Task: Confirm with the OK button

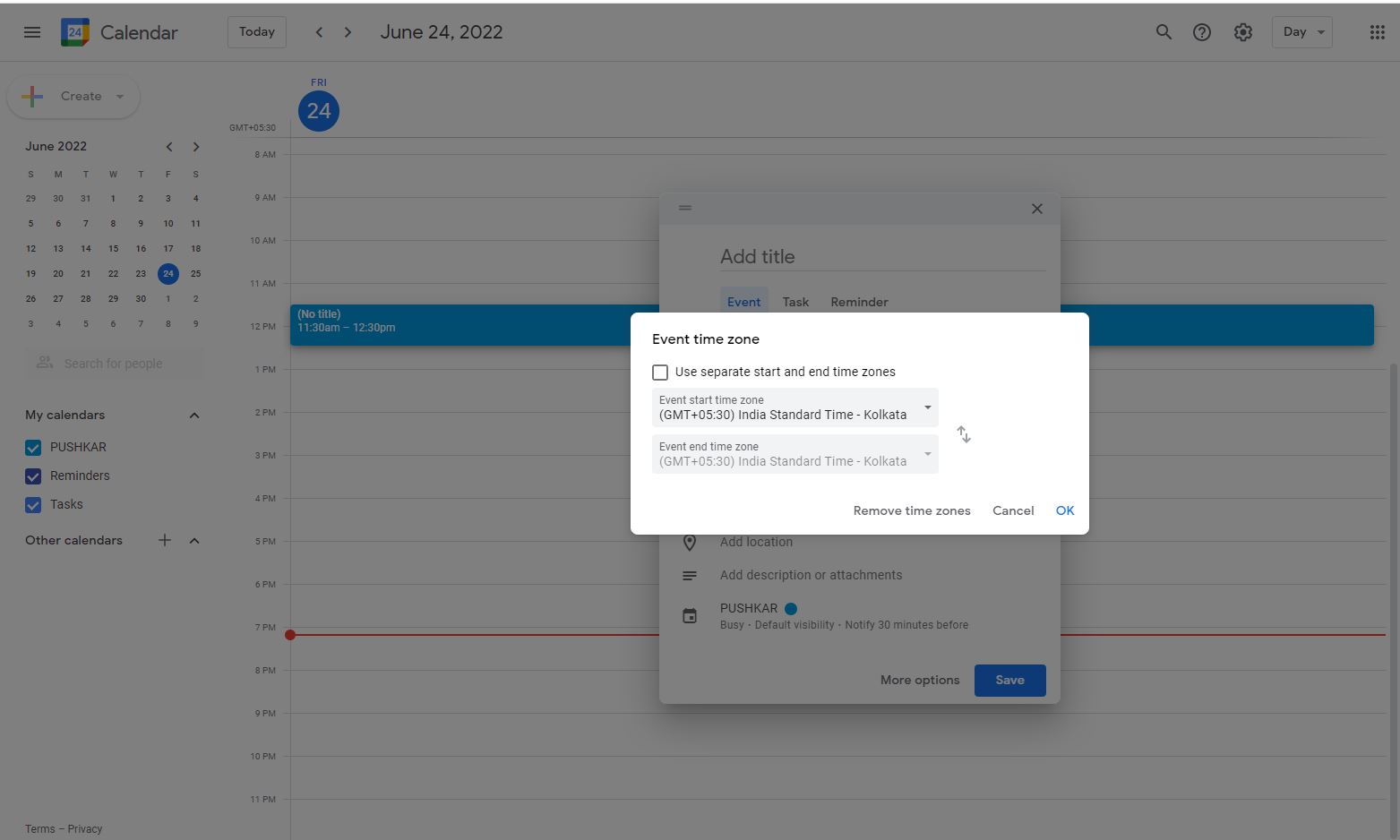Action: 1064,510
